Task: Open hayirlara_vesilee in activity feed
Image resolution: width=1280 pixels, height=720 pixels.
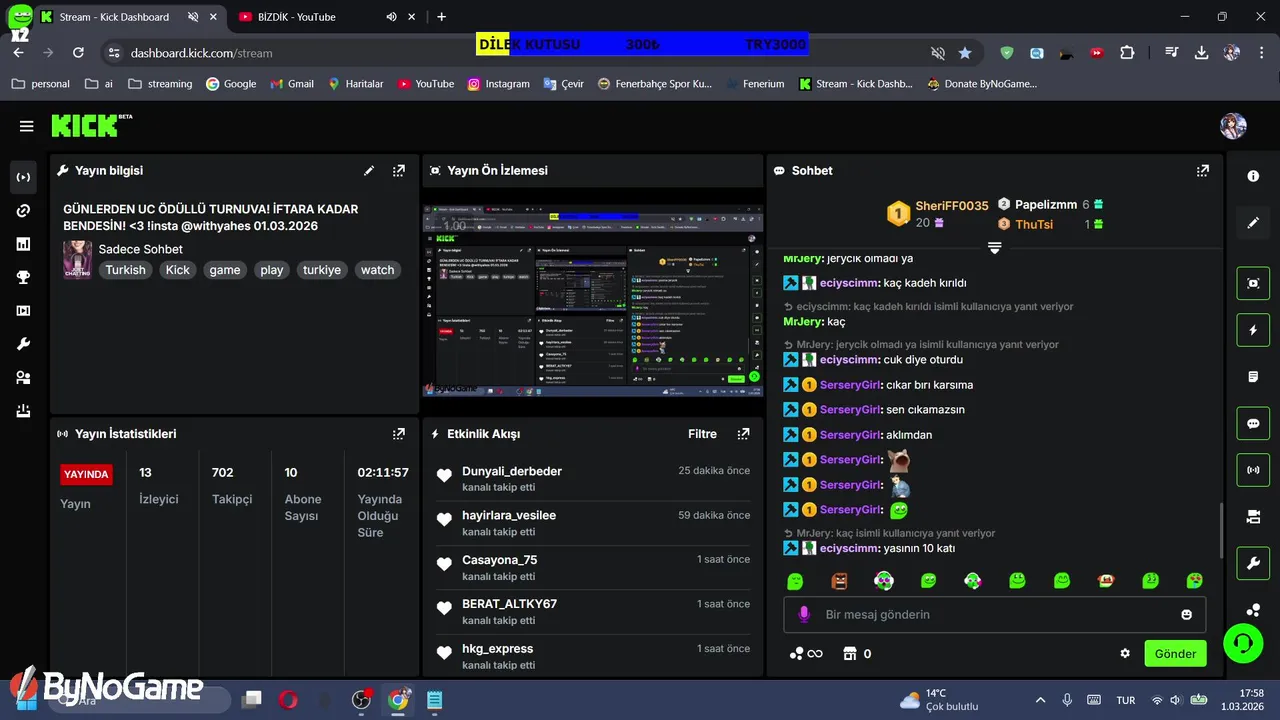Action: coord(509,515)
